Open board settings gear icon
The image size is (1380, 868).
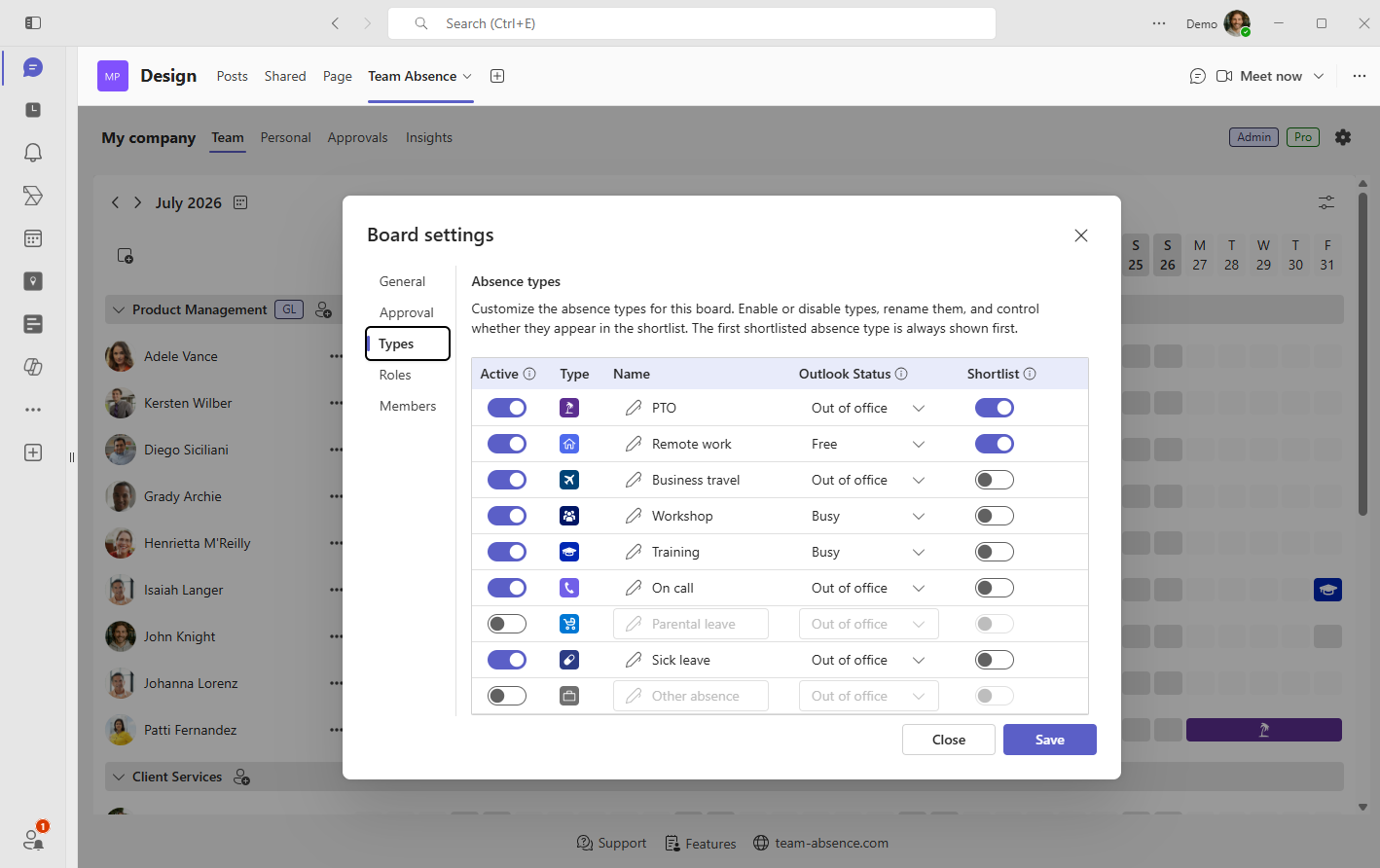pos(1343,137)
